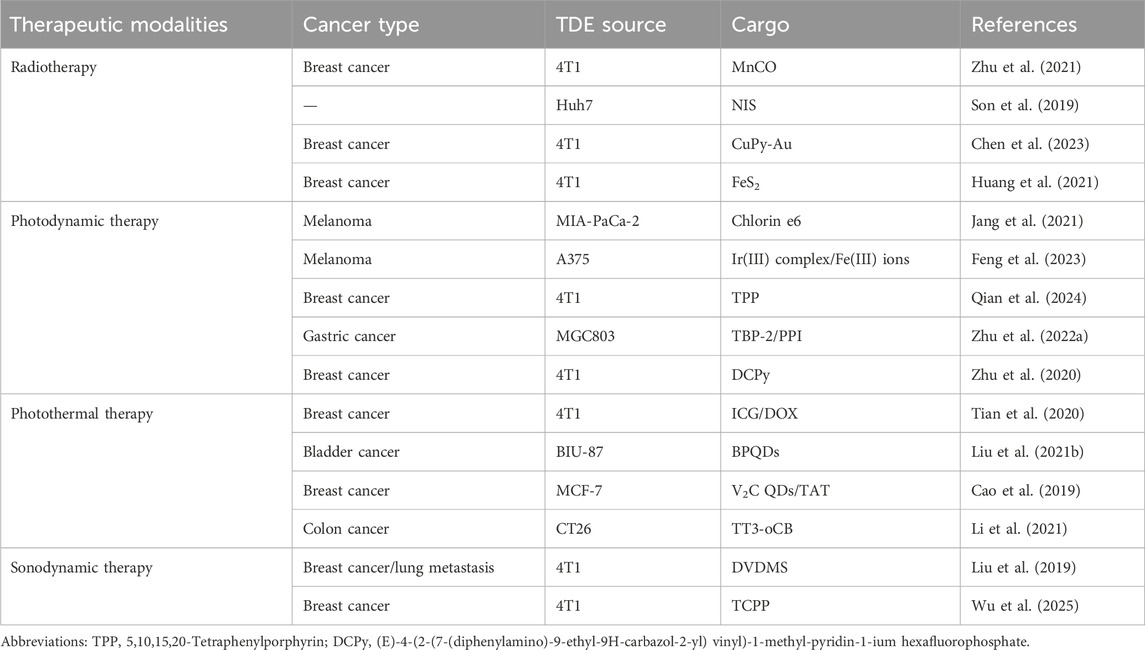Open the Feng et al. (2023) citation
The image size is (1145, 650).
coord(1028,259)
